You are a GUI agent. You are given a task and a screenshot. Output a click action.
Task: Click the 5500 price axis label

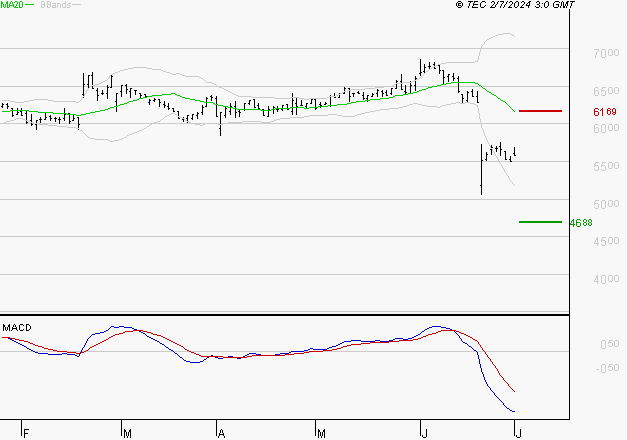pyautogui.click(x=606, y=166)
